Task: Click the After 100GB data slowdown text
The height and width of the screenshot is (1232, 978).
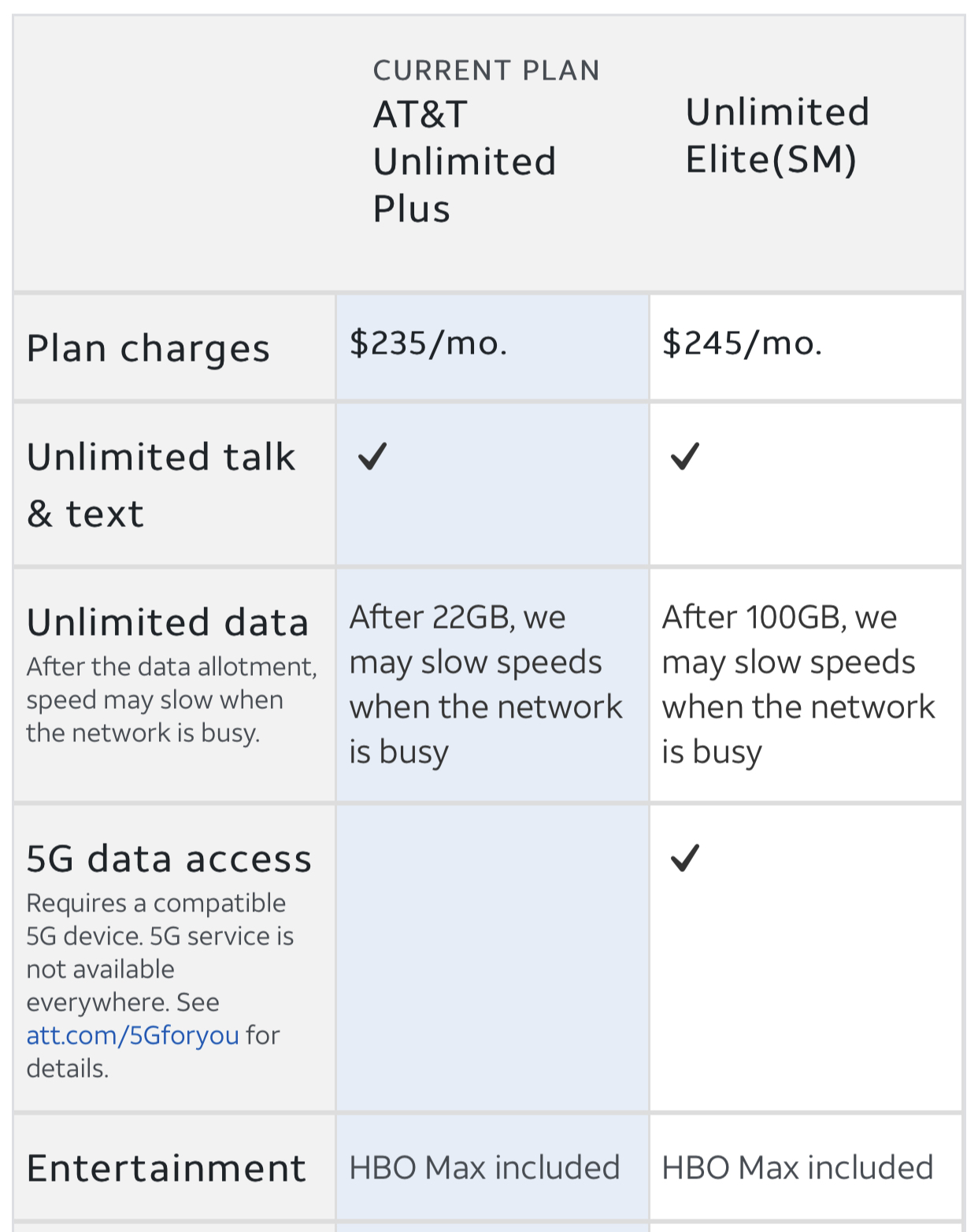Action: coord(798,684)
